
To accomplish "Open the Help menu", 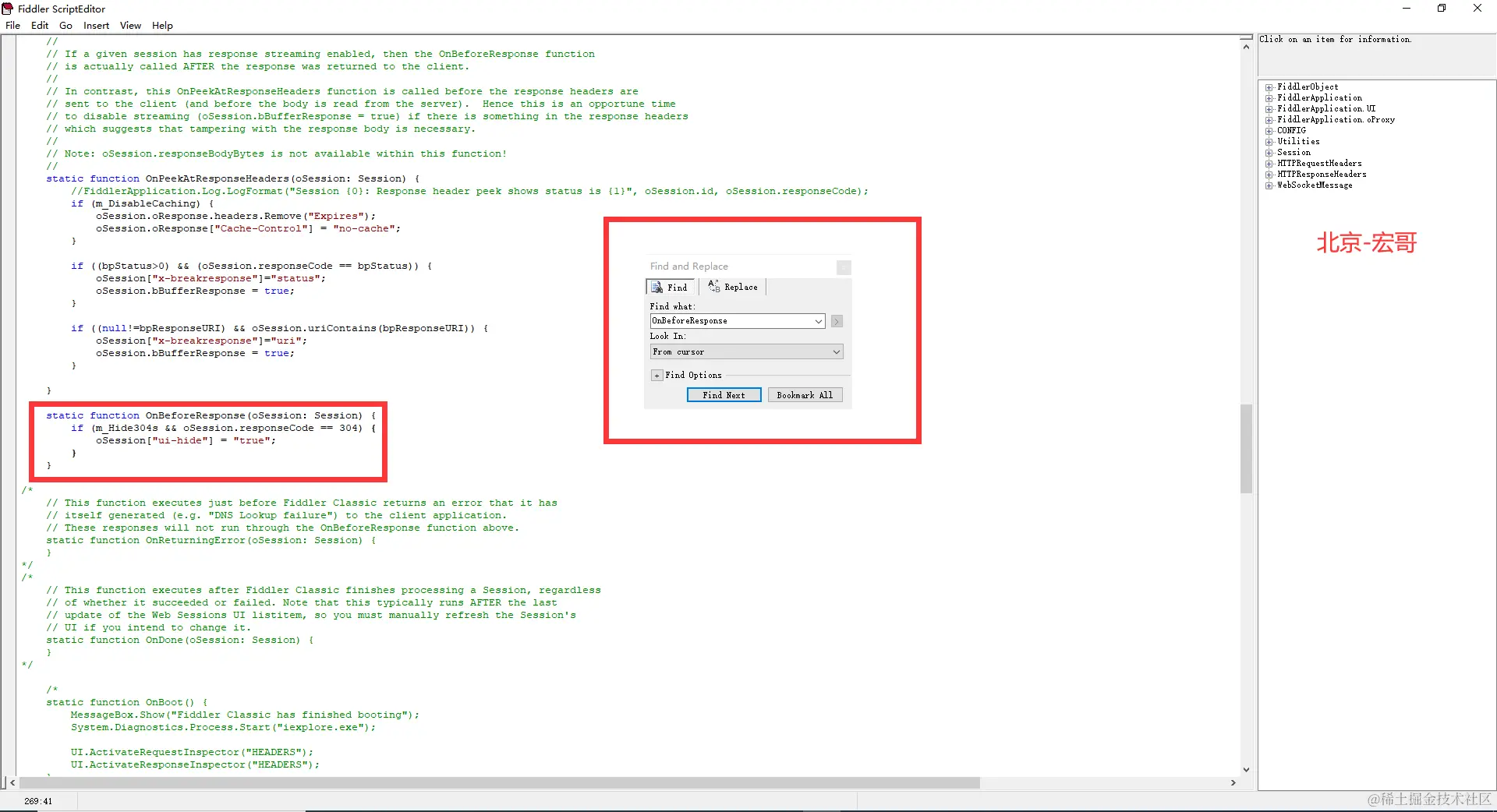I will tap(162, 25).
